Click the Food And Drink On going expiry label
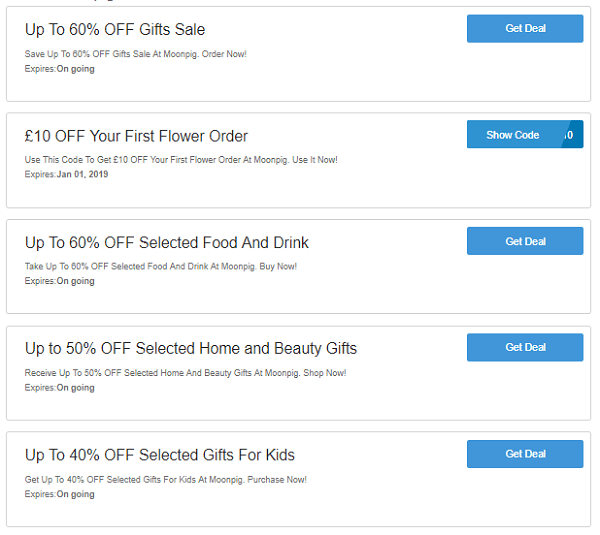The width and height of the screenshot is (600, 535). (75, 281)
